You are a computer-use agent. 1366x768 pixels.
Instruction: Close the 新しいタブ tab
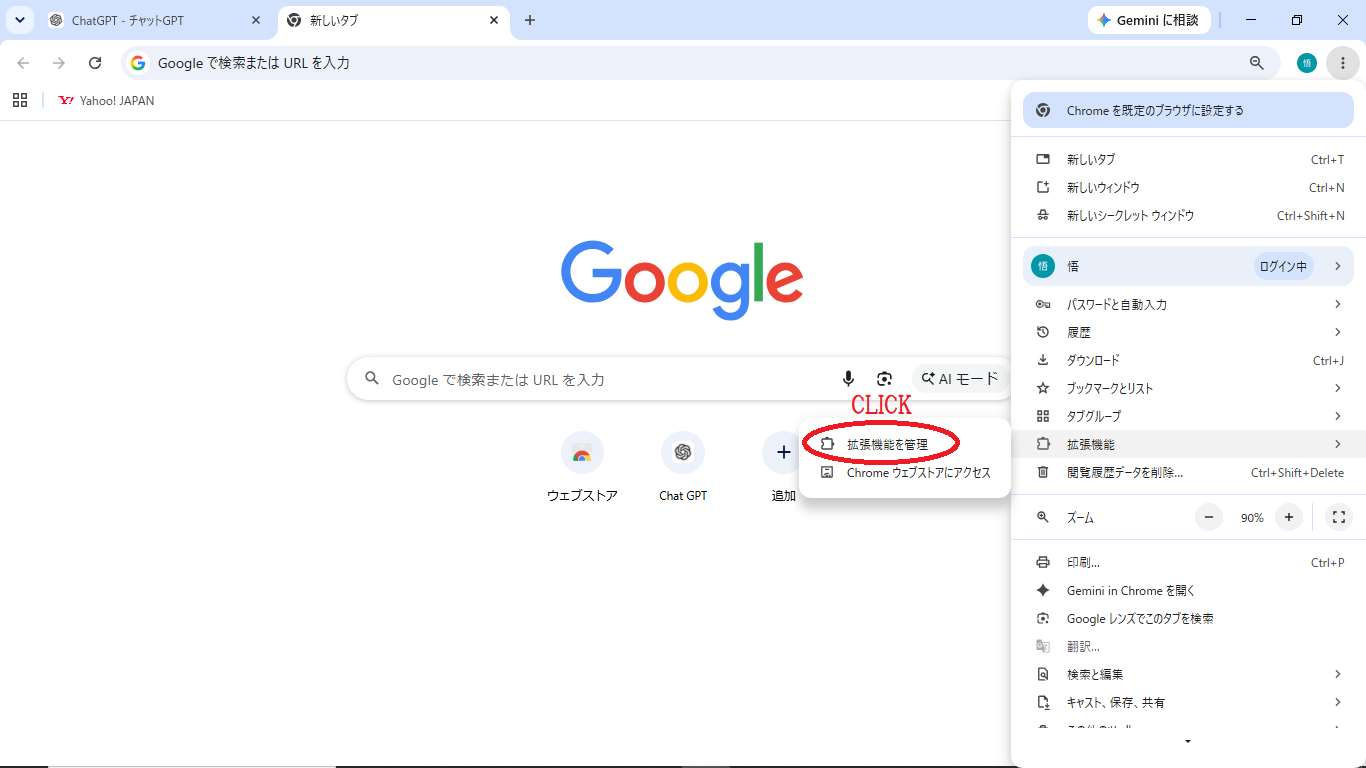pyautogui.click(x=494, y=20)
